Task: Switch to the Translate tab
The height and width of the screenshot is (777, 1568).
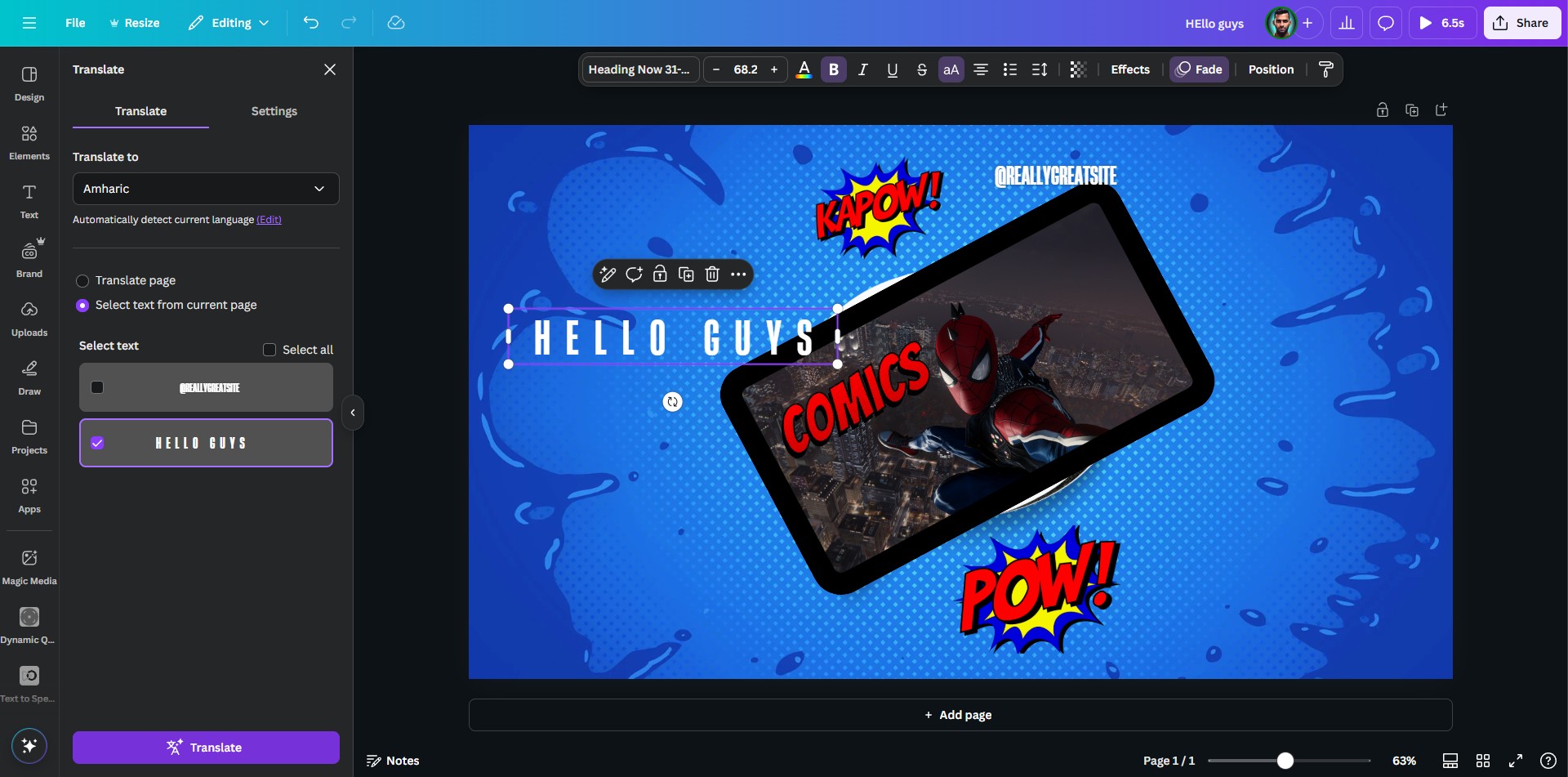Action: pos(140,111)
